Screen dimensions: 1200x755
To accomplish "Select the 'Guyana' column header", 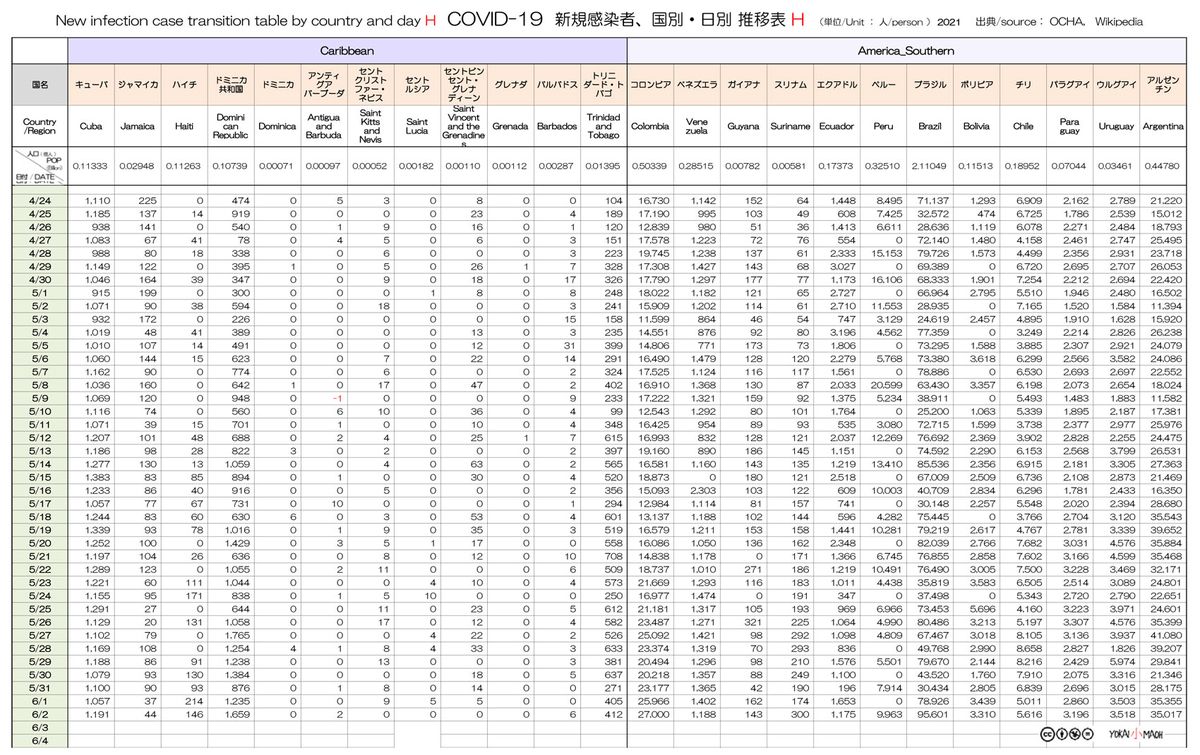I will coord(743,127).
